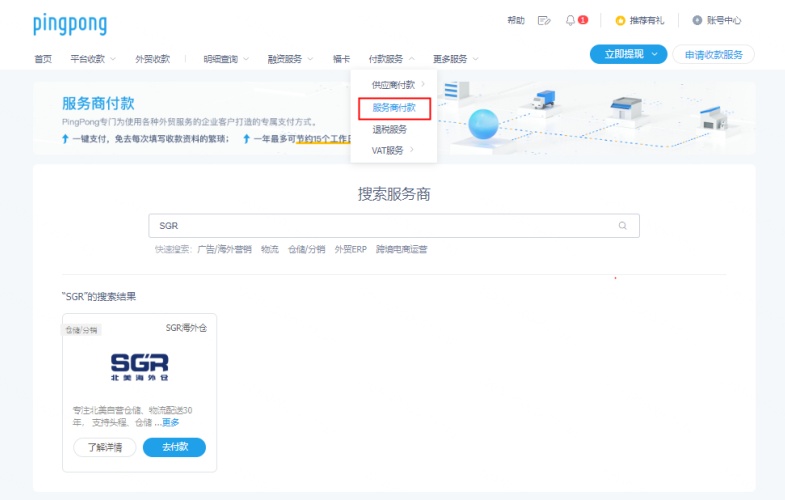785x500 pixels.
Task: Click the 账号中心 account icon
Action: coord(697,20)
